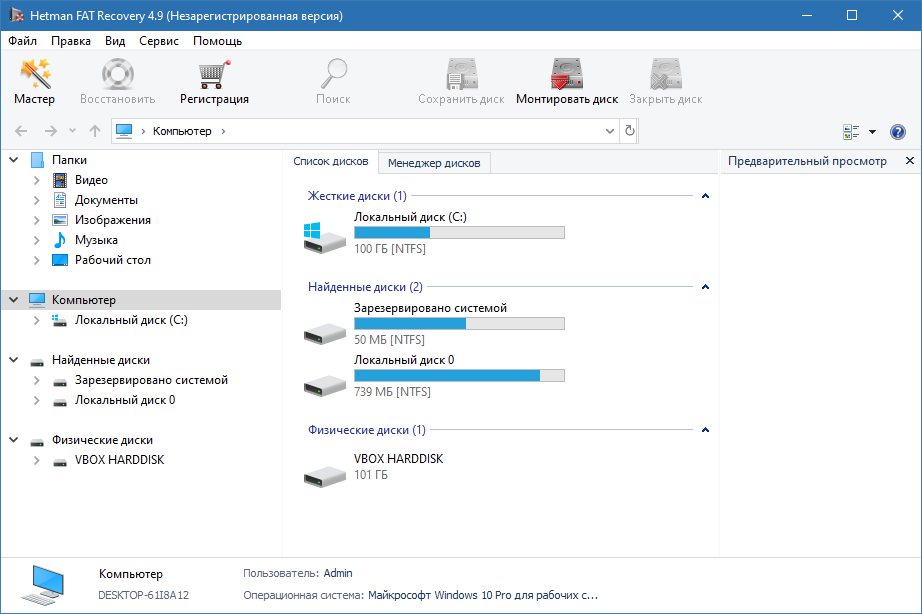Select Музыка in folder tree
The image size is (922, 614).
pyautogui.click(x=96, y=240)
